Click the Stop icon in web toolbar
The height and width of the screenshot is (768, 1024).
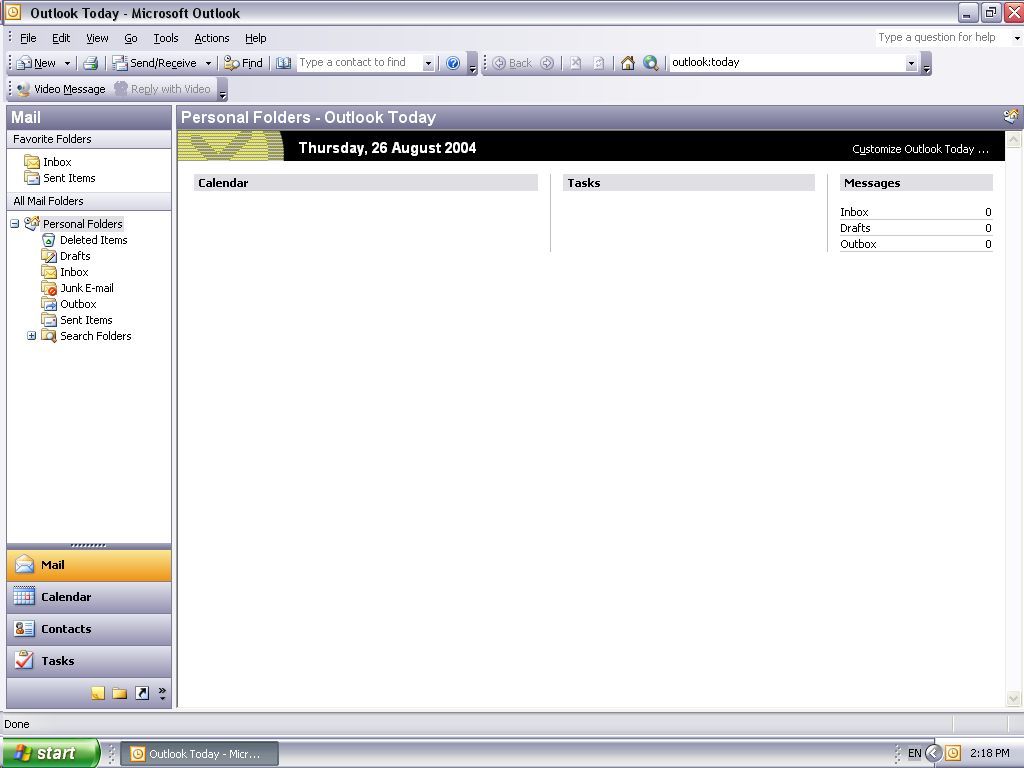click(x=575, y=63)
